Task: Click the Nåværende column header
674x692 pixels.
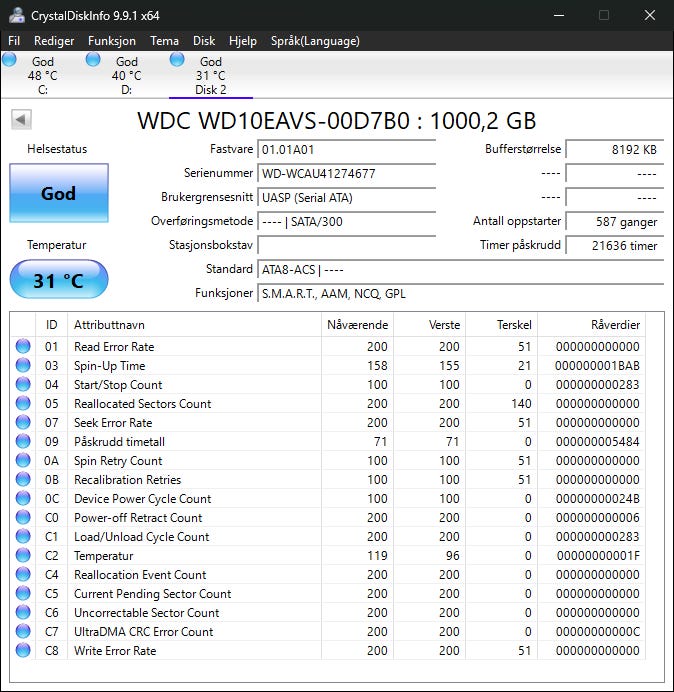Action: [x=358, y=325]
